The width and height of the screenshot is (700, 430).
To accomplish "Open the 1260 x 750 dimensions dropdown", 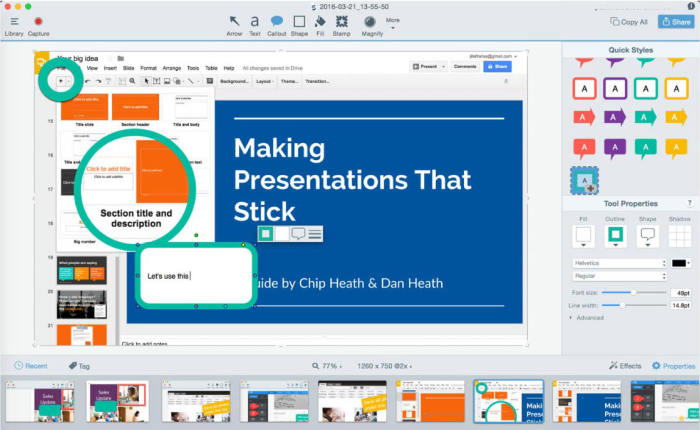I will 384,366.
